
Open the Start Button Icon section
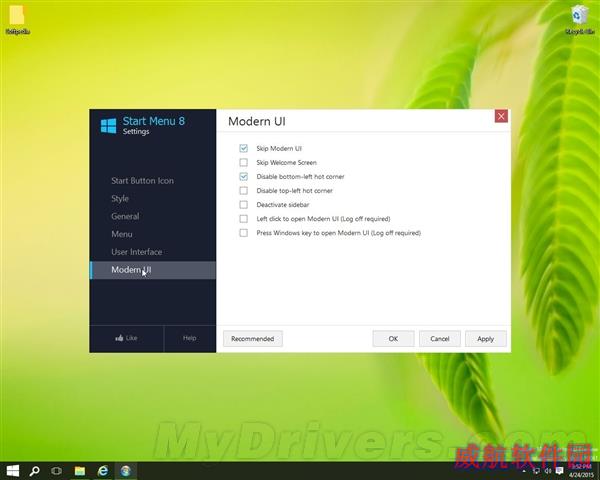(x=142, y=181)
